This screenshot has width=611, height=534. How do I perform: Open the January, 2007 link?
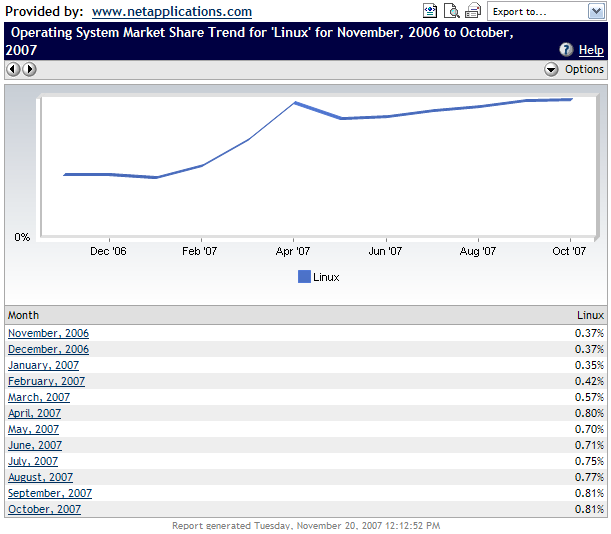coord(43,366)
